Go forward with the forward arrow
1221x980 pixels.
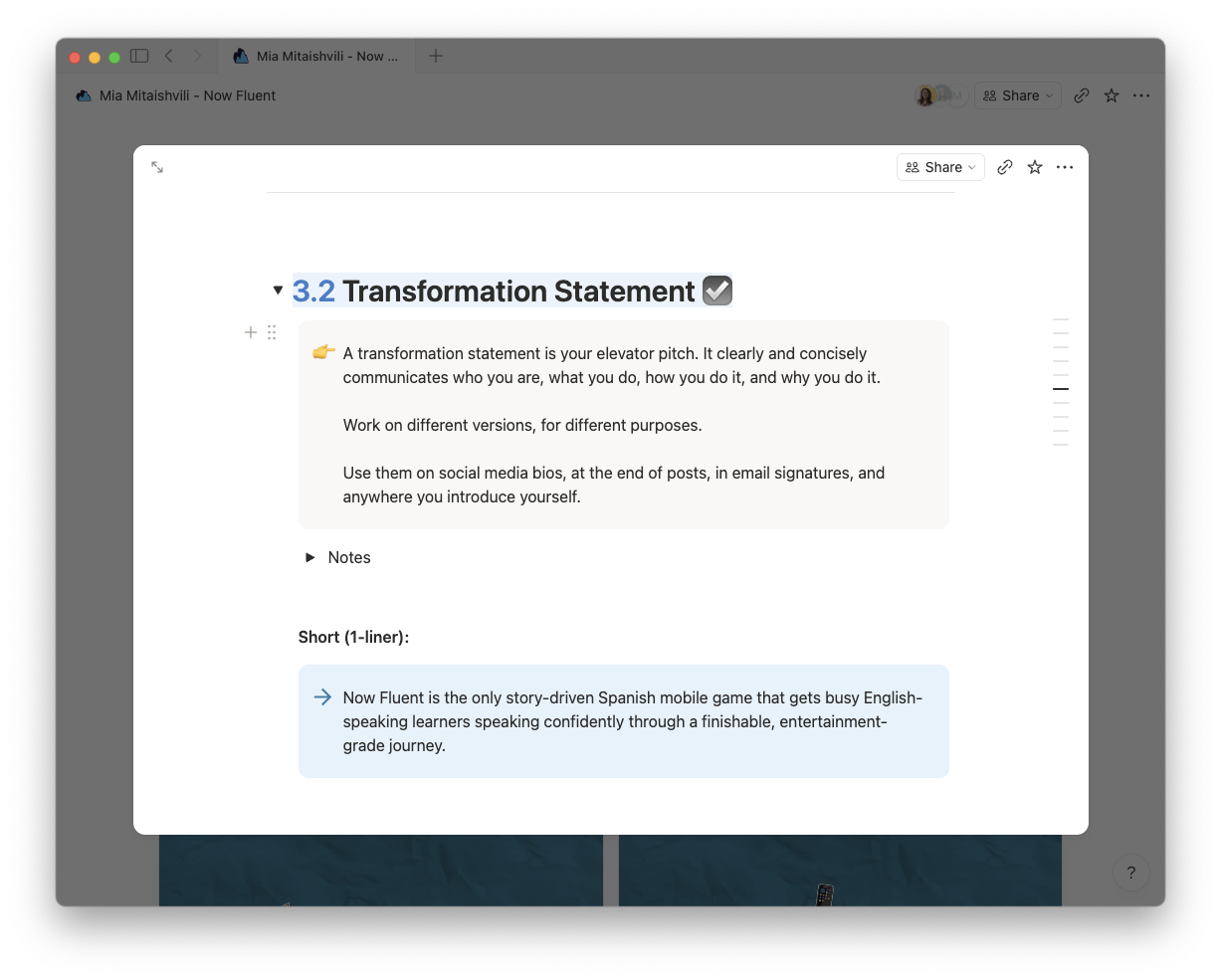click(197, 56)
